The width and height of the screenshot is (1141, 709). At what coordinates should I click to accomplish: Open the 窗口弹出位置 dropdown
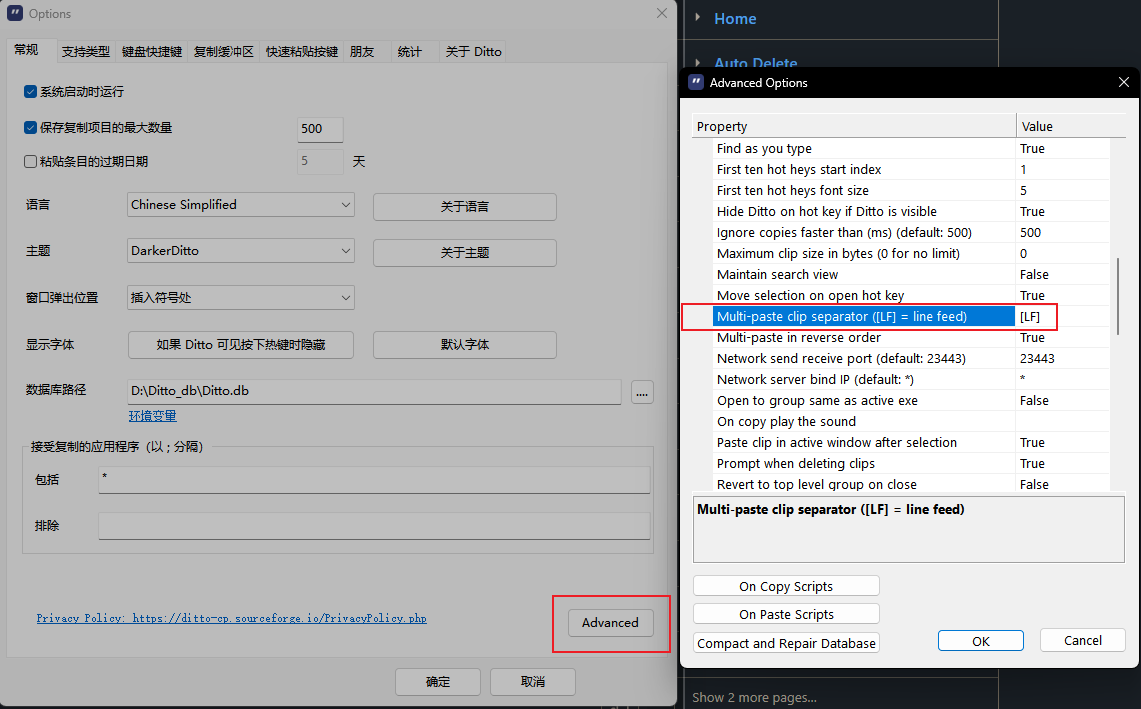[x=240, y=297]
